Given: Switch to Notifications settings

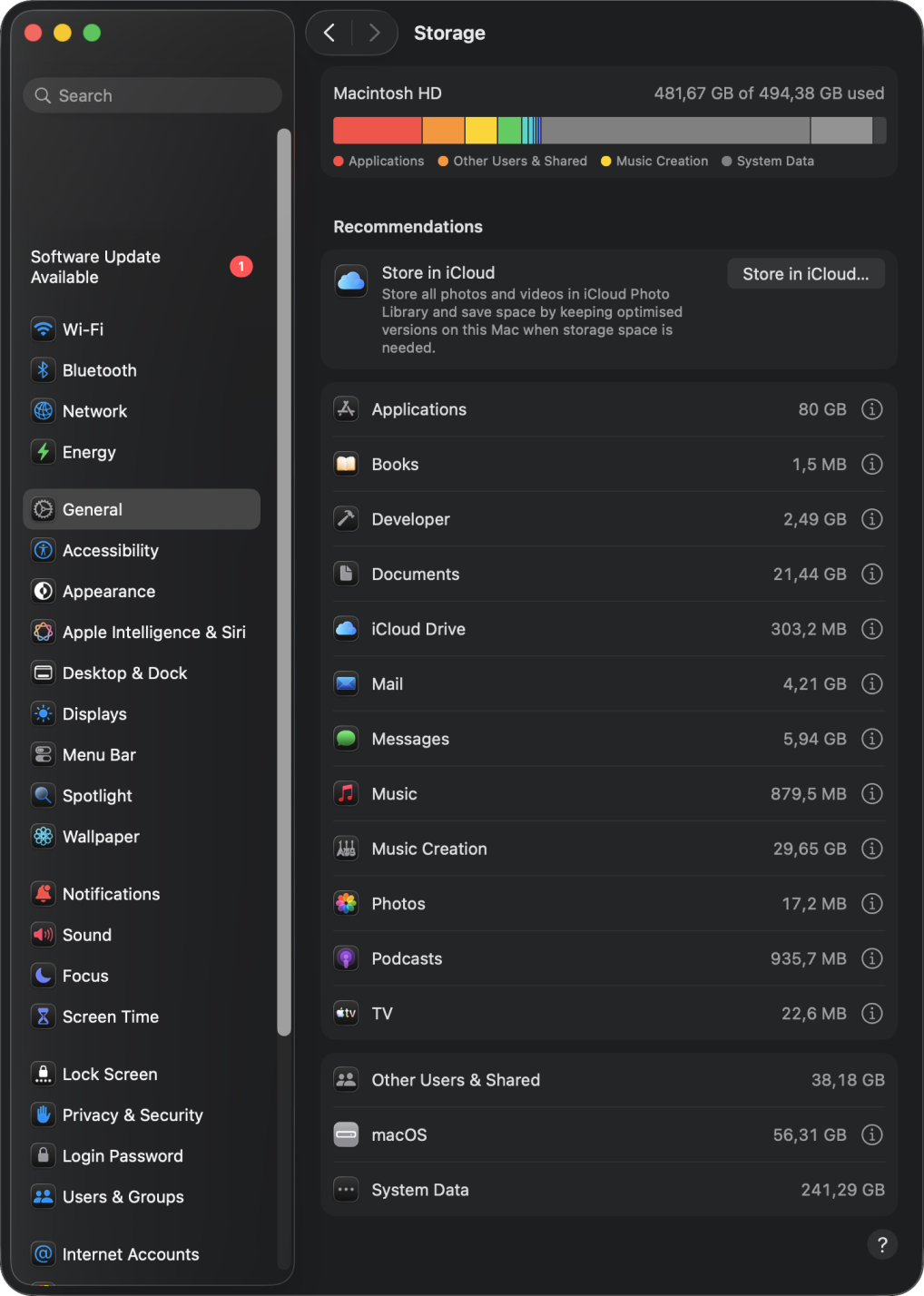Looking at the screenshot, I should click(111, 893).
